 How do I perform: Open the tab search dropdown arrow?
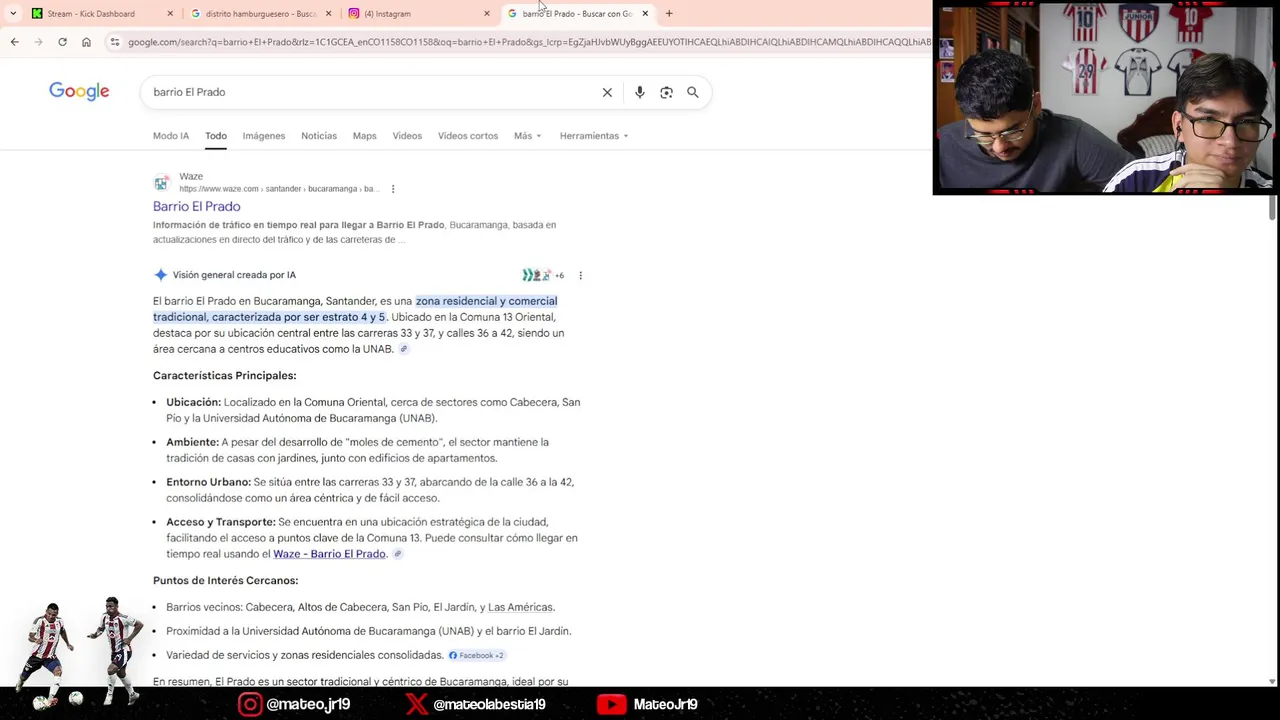click(13, 14)
